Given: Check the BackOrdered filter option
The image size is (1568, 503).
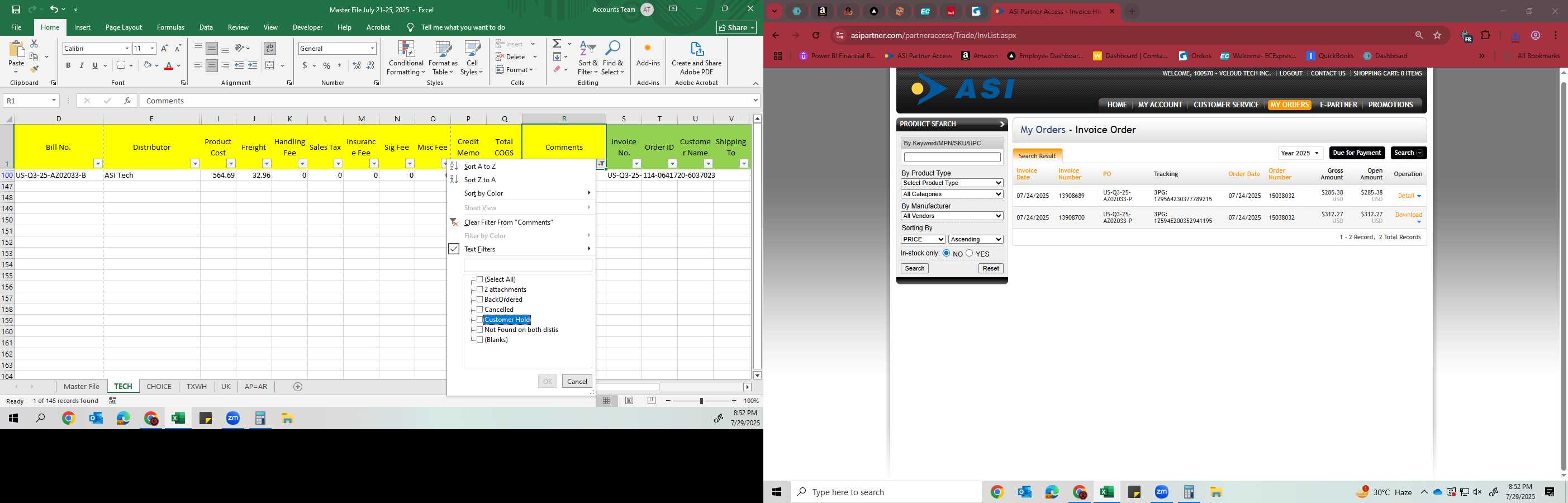Looking at the screenshot, I should pyautogui.click(x=479, y=300).
